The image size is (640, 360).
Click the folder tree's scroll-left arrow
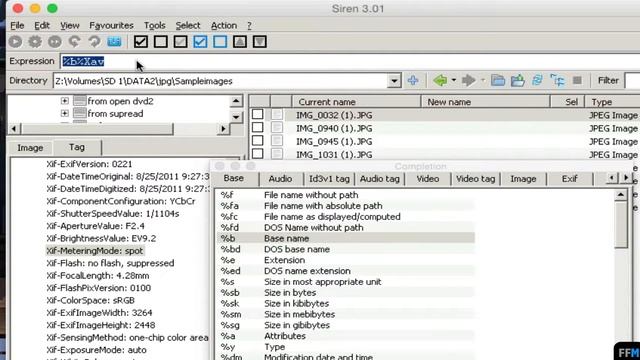(13, 129)
